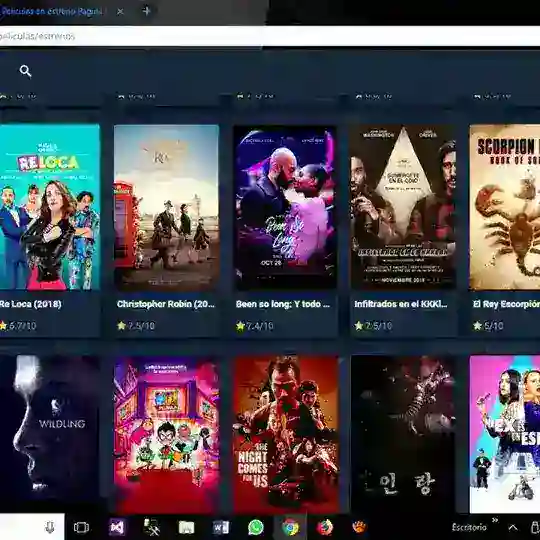Click the magnifying glass search icon
This screenshot has height=540, width=540.
pyautogui.click(x=25, y=71)
